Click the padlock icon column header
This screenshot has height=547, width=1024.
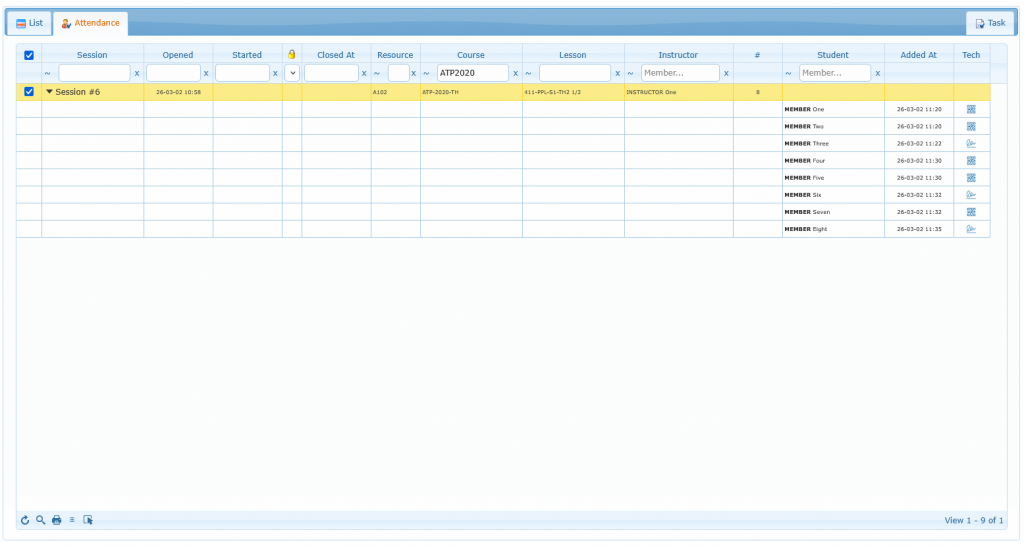pos(292,55)
